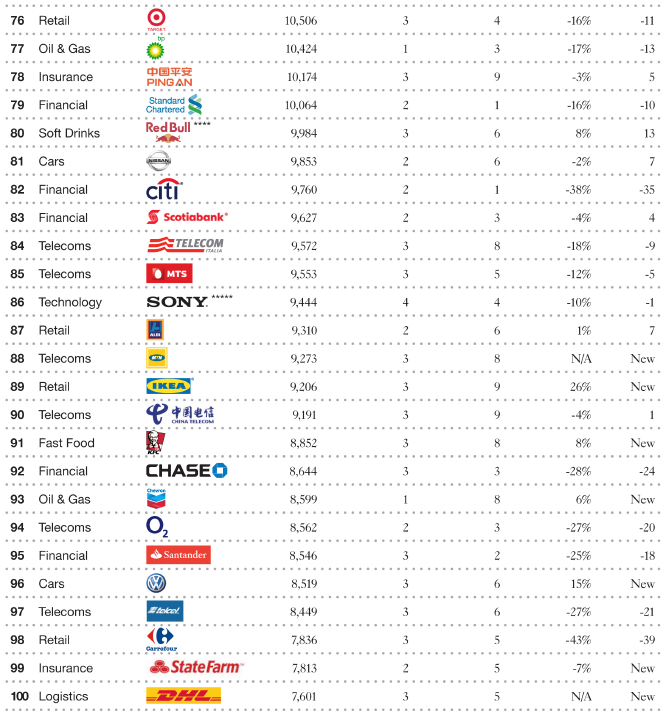Click the China Telecom logo
This screenshot has width=668, height=717.
(180, 414)
